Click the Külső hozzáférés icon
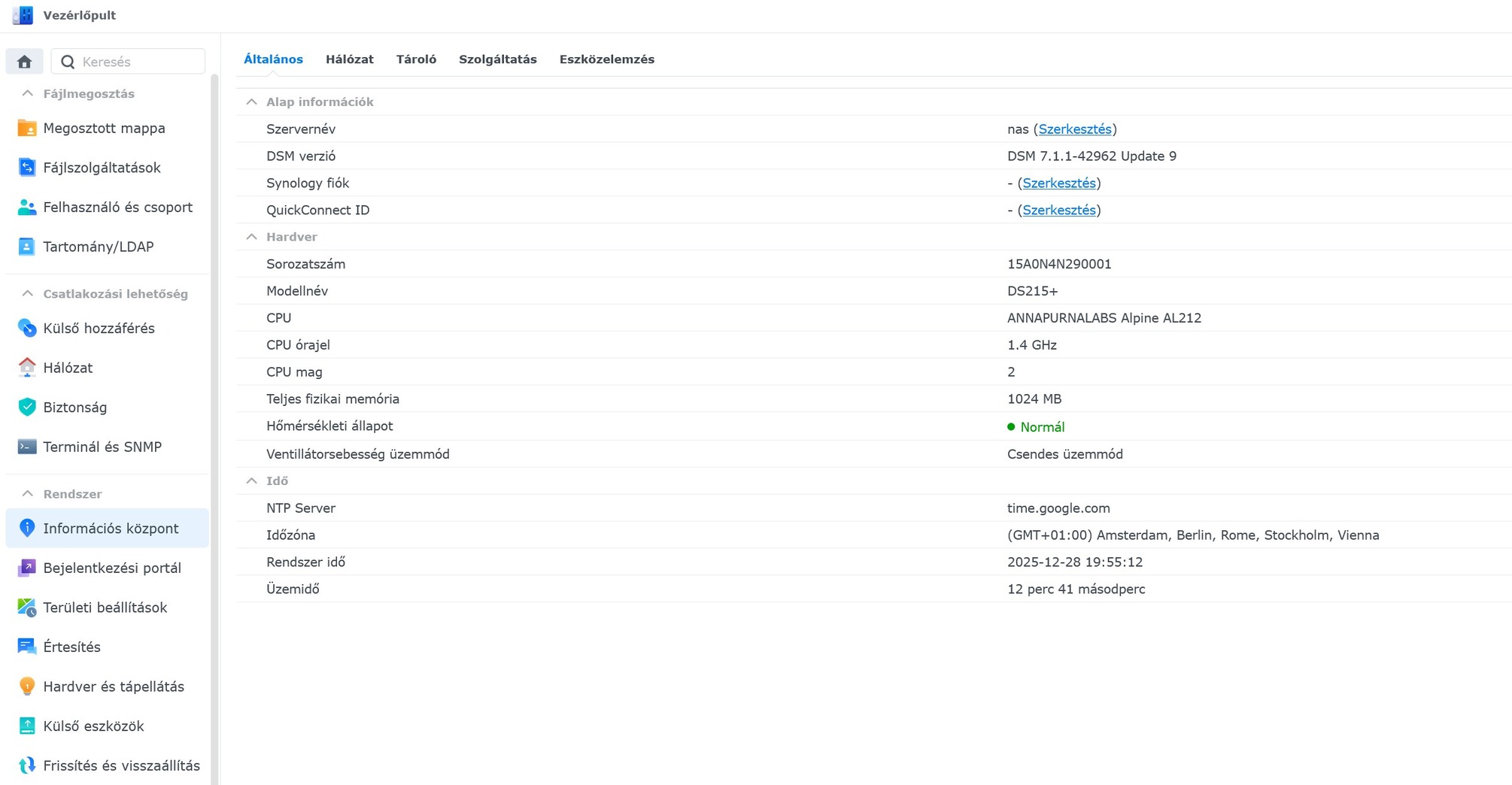The width and height of the screenshot is (1512, 785). tap(27, 329)
